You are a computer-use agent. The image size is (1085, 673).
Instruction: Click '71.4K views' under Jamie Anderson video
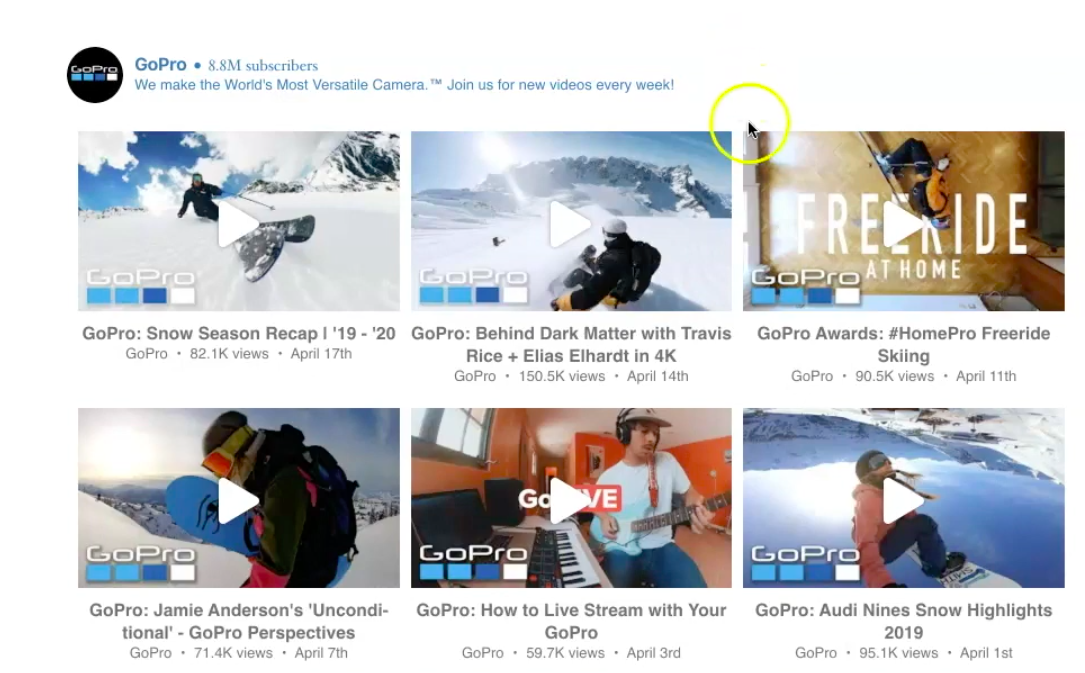pyautogui.click(x=233, y=653)
